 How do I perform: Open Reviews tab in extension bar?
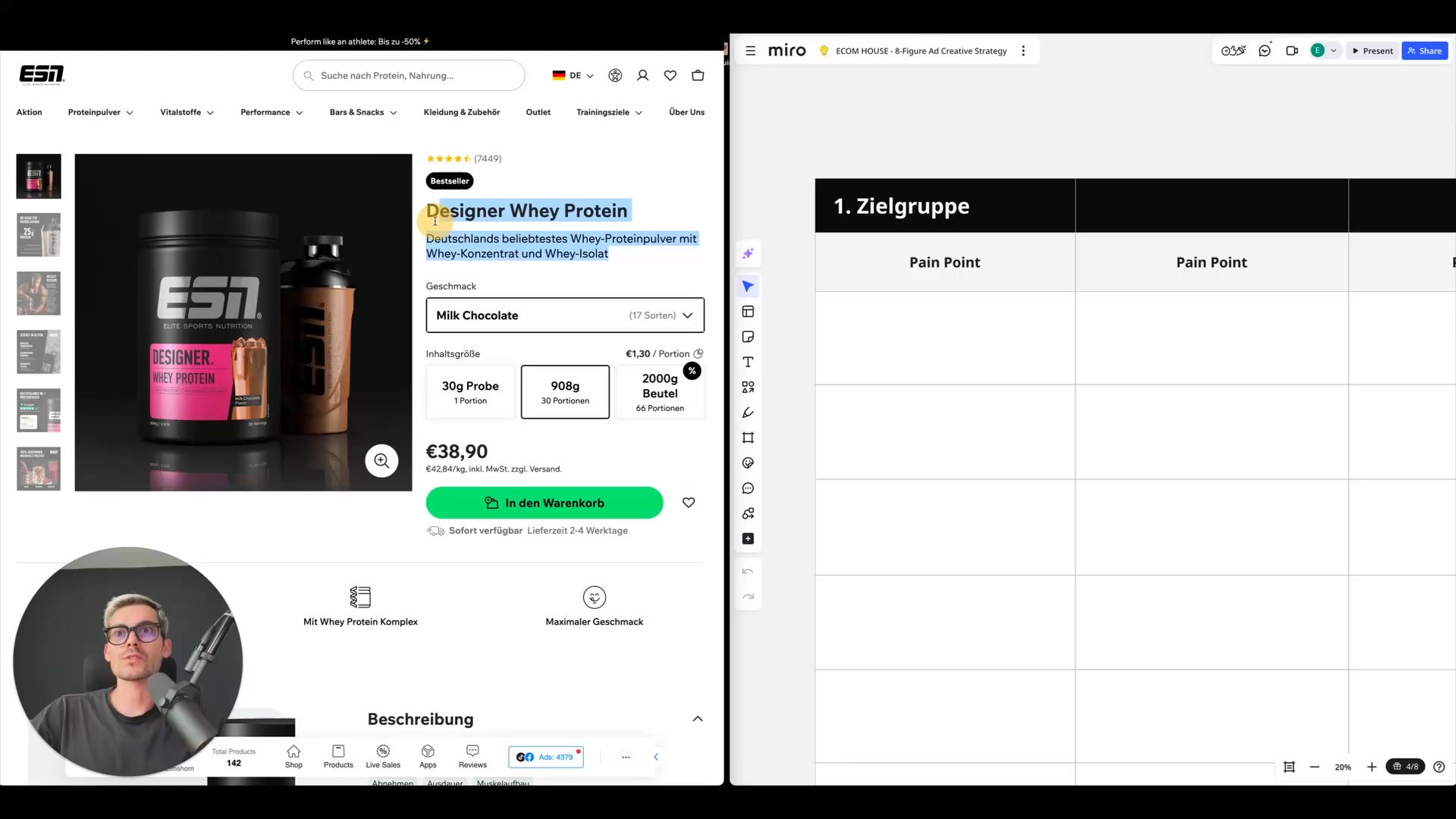(x=472, y=756)
